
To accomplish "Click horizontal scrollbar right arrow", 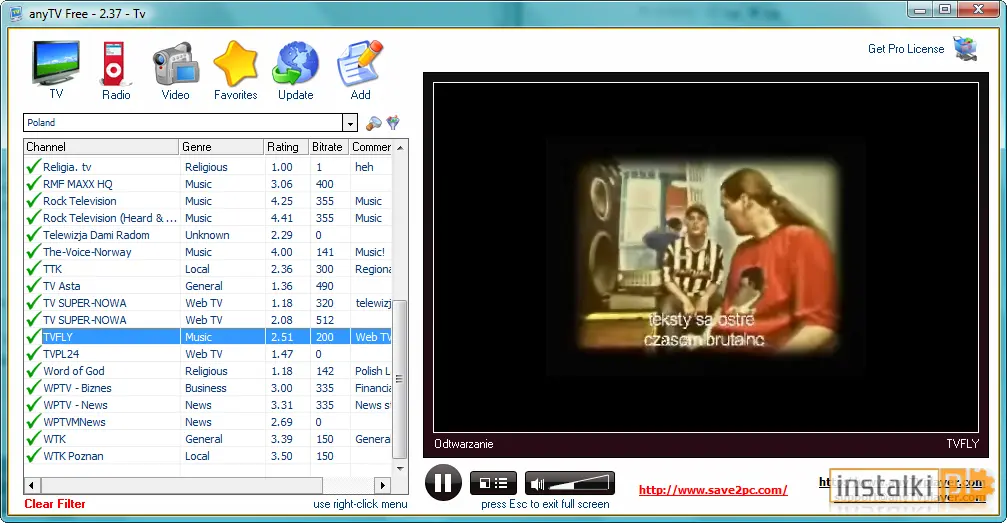I will pos(383,485).
